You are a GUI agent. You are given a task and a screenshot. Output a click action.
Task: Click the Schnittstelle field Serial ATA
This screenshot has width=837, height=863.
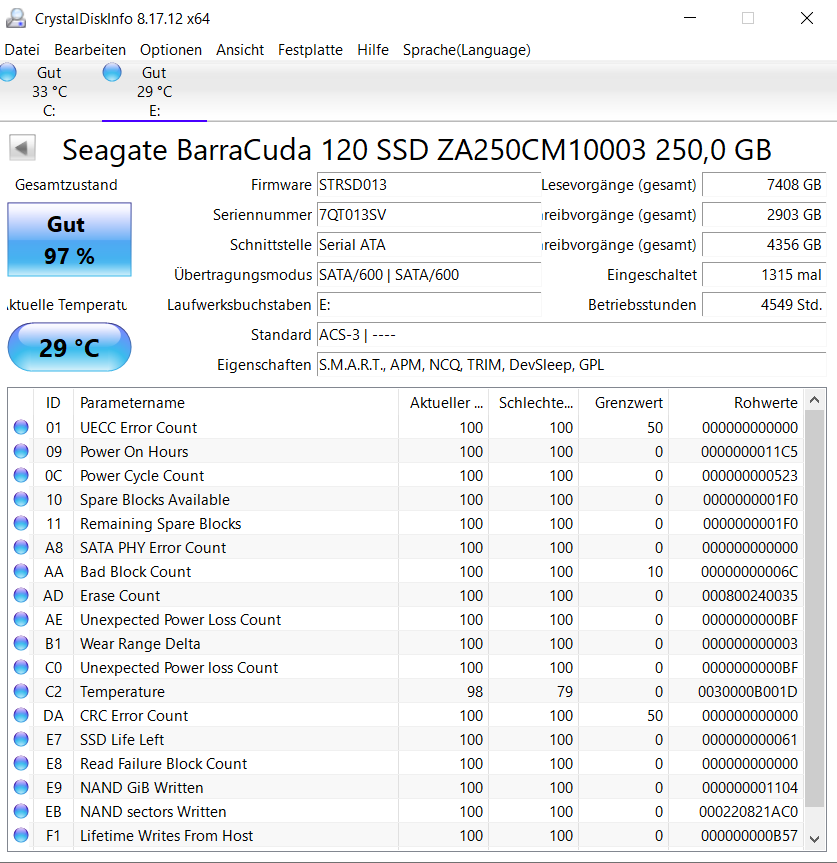coord(429,245)
